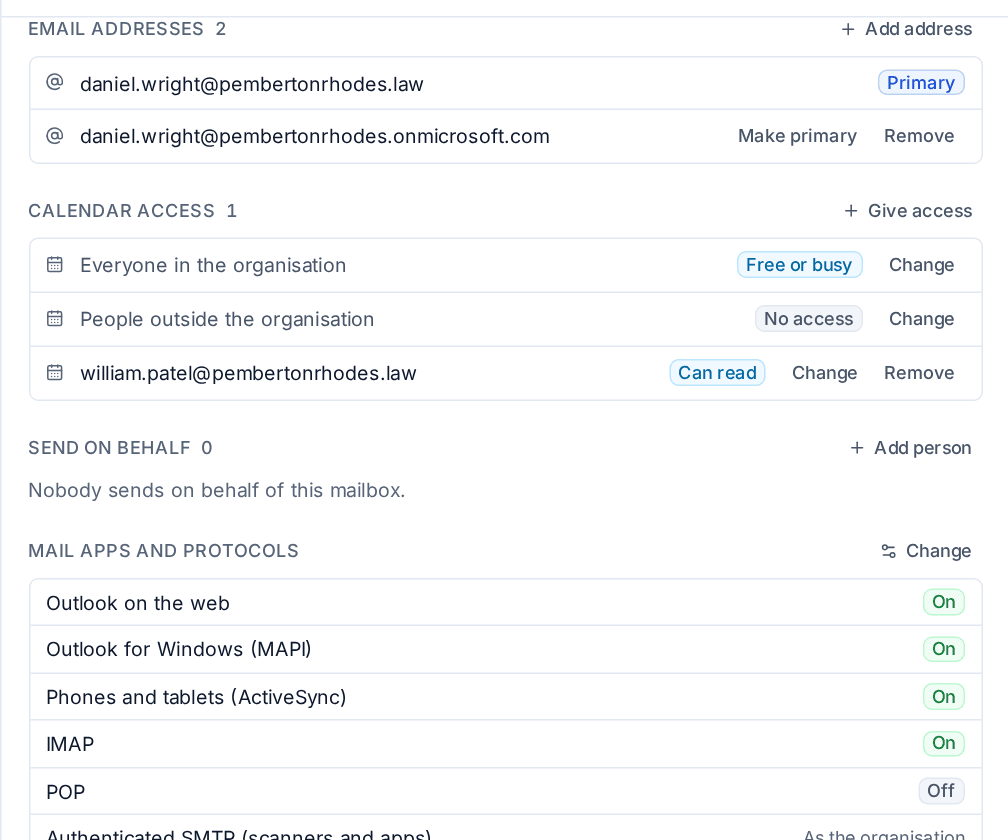1008x840 pixels.
Task: Toggle POP Off status
Action: [941, 791]
